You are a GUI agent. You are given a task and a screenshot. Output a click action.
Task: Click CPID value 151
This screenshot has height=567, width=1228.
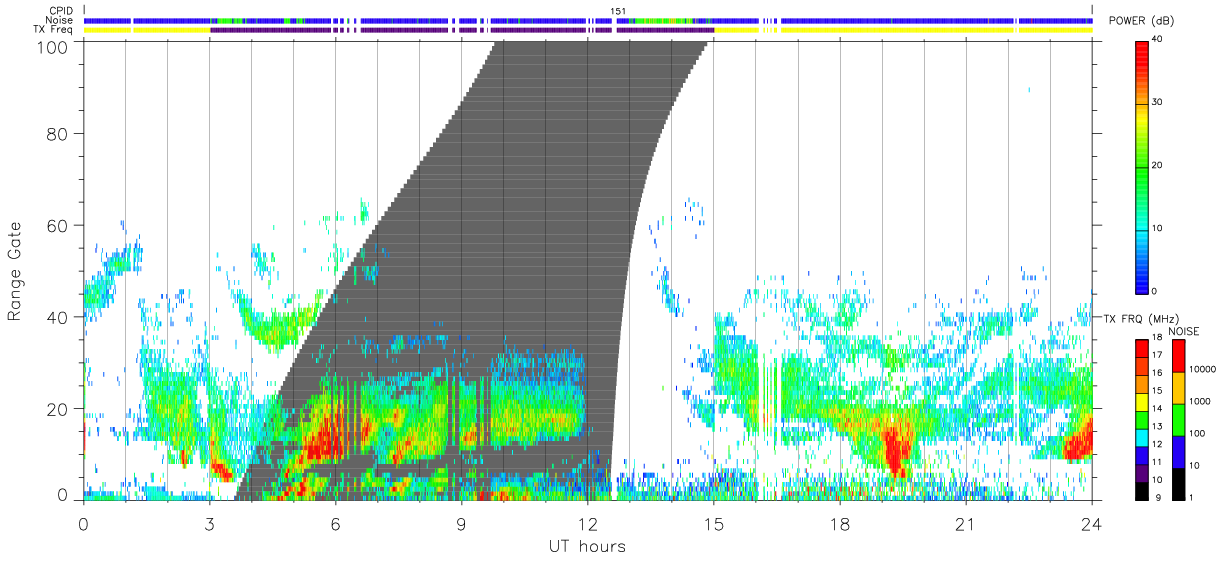[x=619, y=10]
